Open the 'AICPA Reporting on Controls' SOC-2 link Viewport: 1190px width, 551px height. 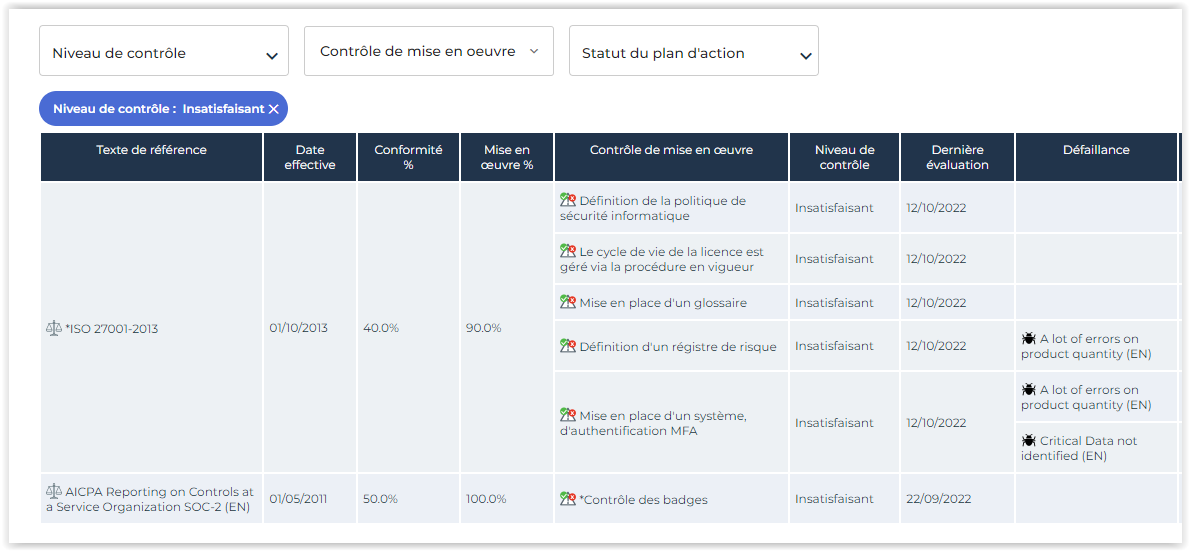pyautogui.click(x=150, y=499)
